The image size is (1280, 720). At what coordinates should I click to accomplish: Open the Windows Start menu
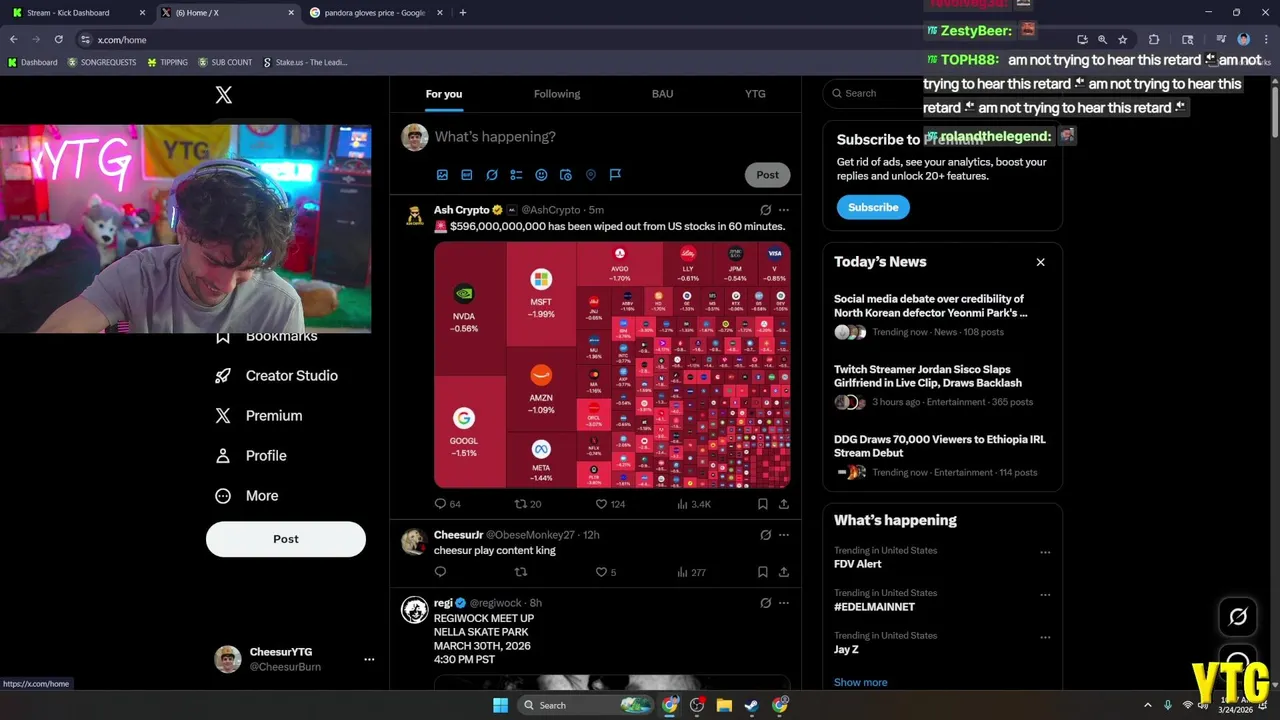(x=500, y=705)
